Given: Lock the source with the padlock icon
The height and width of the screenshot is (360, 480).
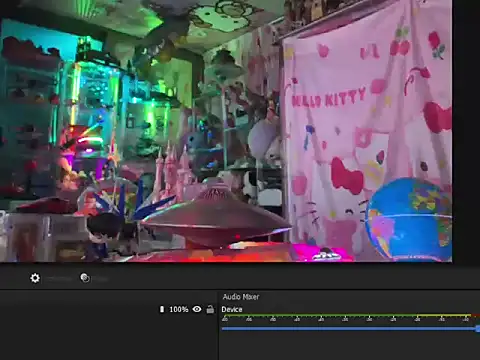Looking at the screenshot, I should click(210, 309).
